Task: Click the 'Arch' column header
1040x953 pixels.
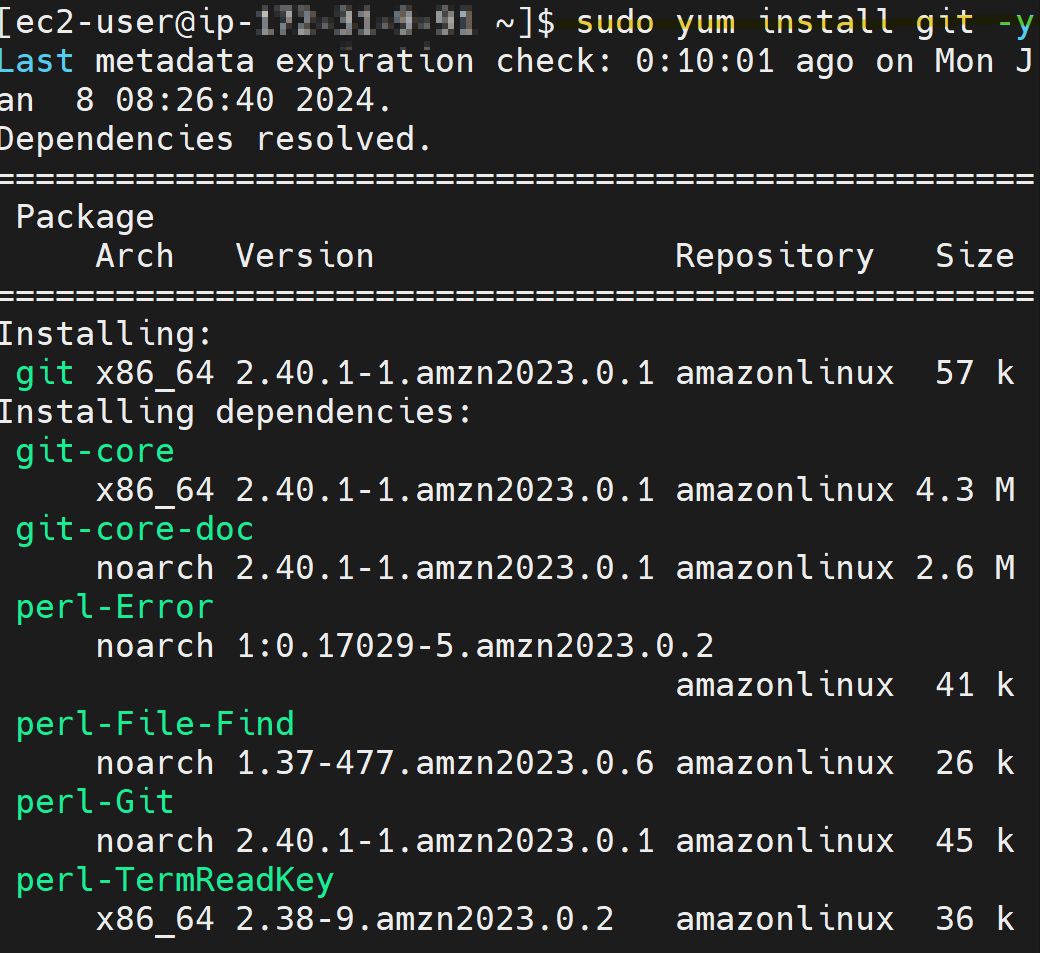Action: 135,256
